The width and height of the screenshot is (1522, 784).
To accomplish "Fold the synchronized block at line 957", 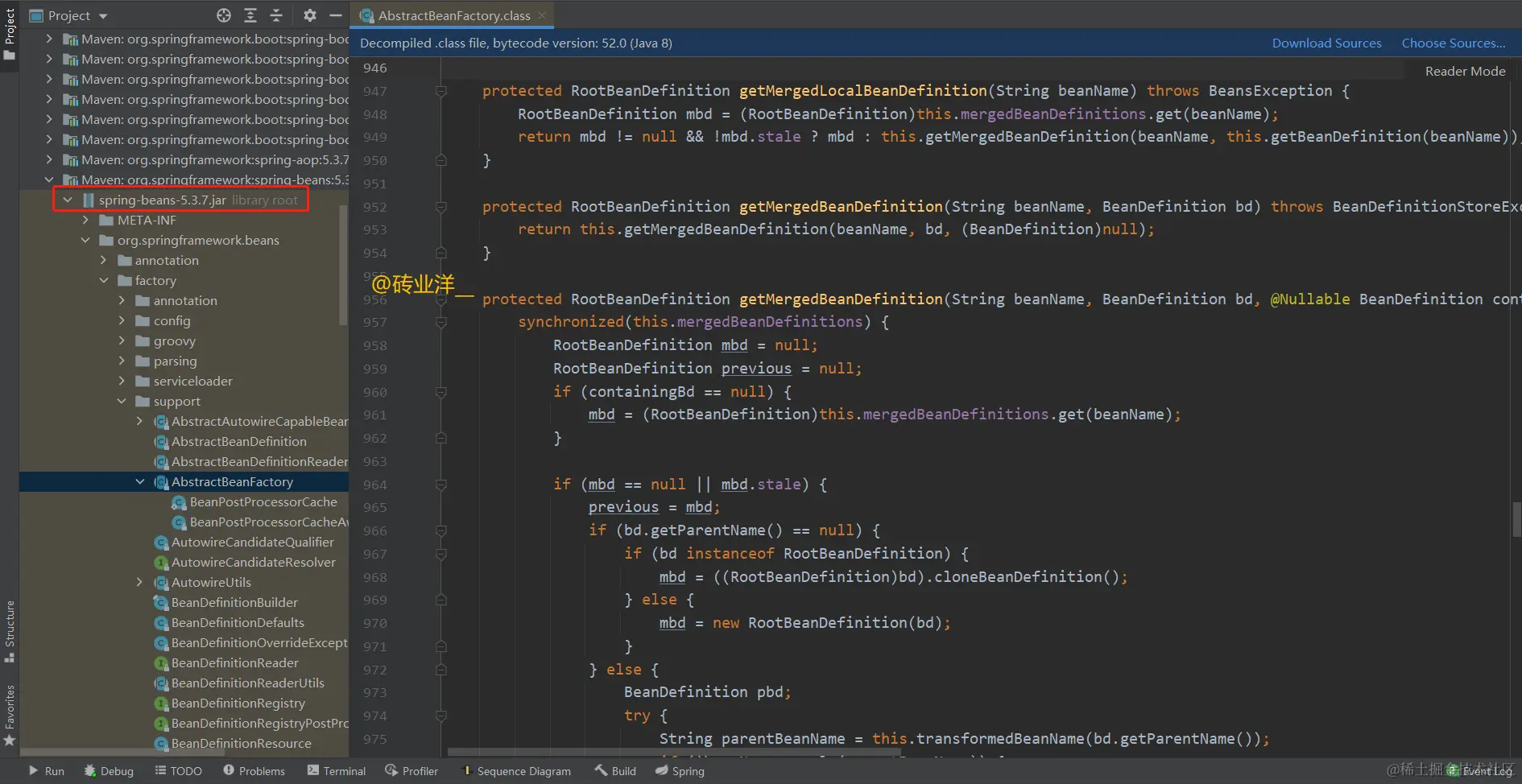I will 441,322.
